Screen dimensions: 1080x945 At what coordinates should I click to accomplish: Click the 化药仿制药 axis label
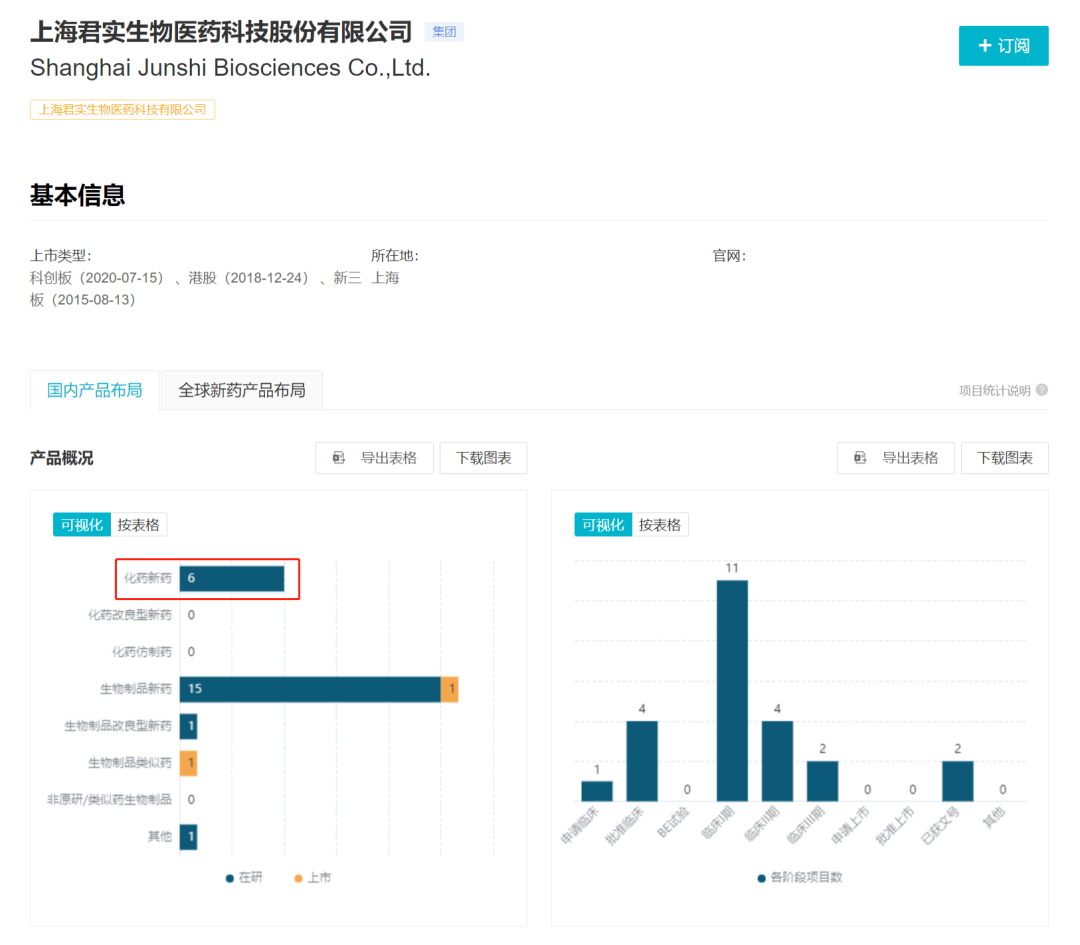[x=142, y=652]
